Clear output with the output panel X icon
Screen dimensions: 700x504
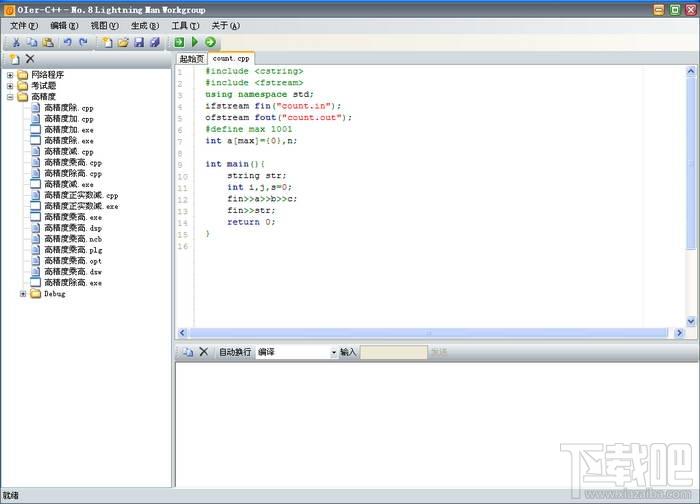(x=204, y=352)
